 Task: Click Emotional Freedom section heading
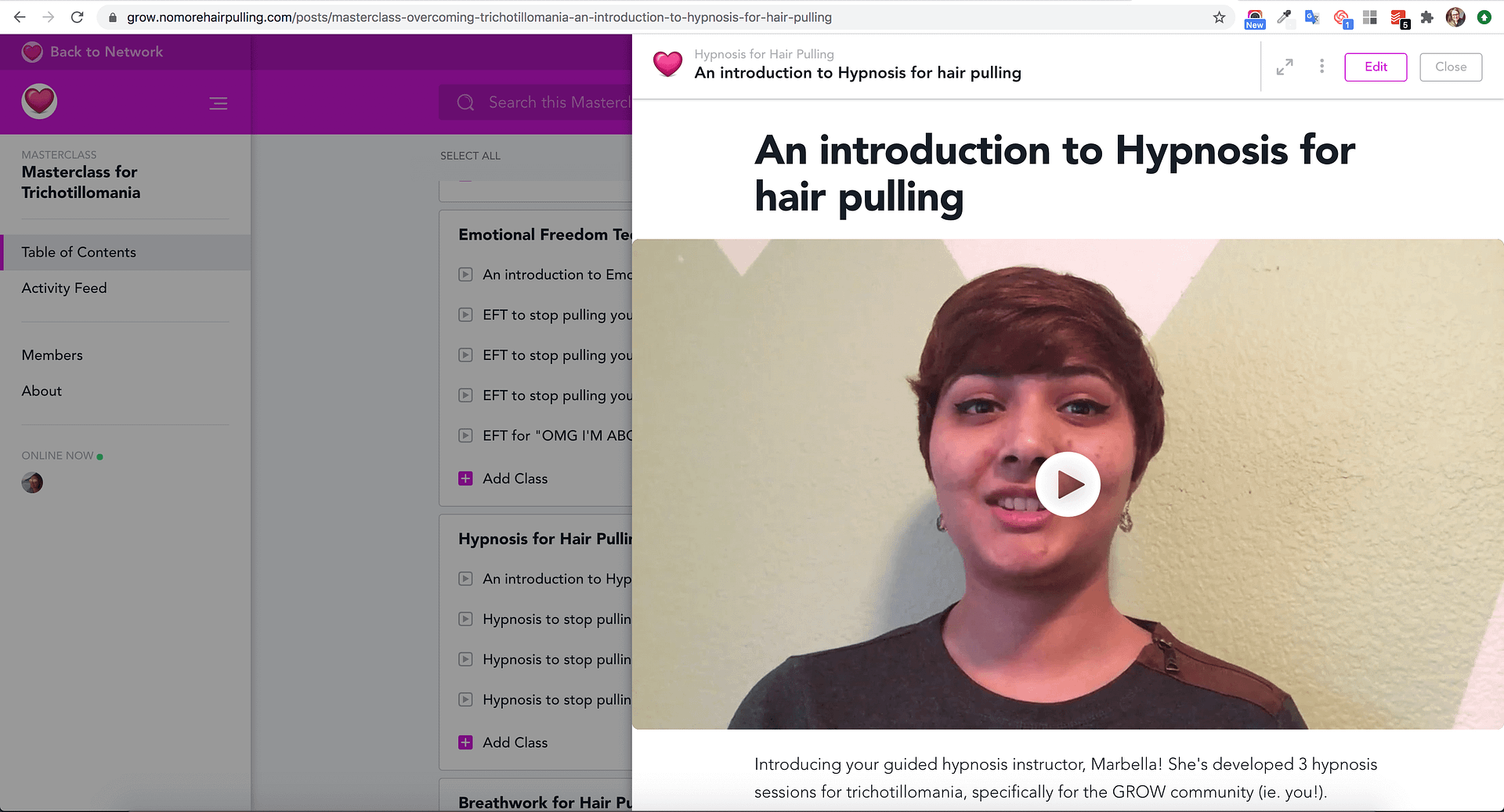click(x=545, y=235)
